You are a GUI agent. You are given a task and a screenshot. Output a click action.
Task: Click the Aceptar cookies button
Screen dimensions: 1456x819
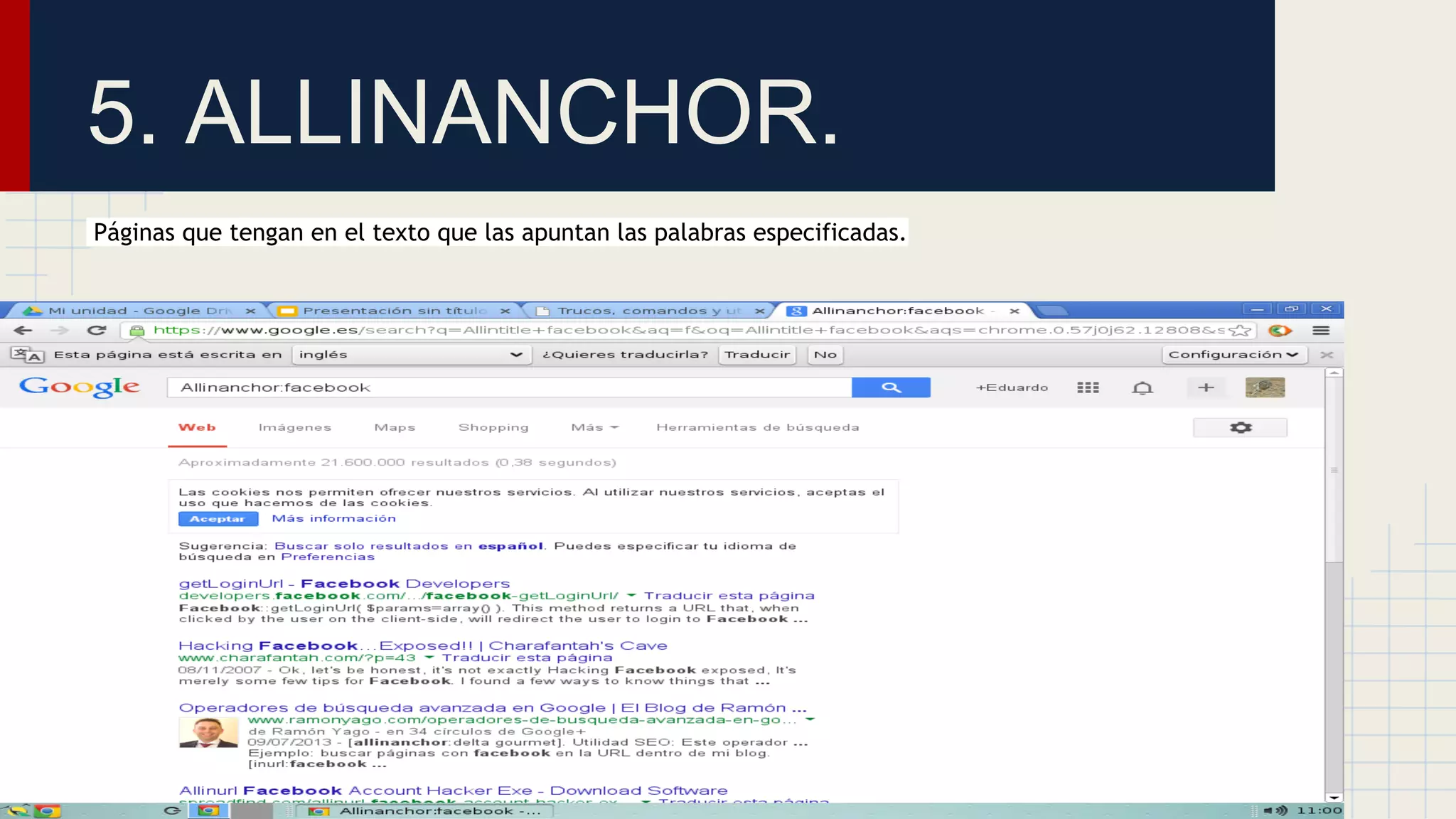(x=218, y=519)
